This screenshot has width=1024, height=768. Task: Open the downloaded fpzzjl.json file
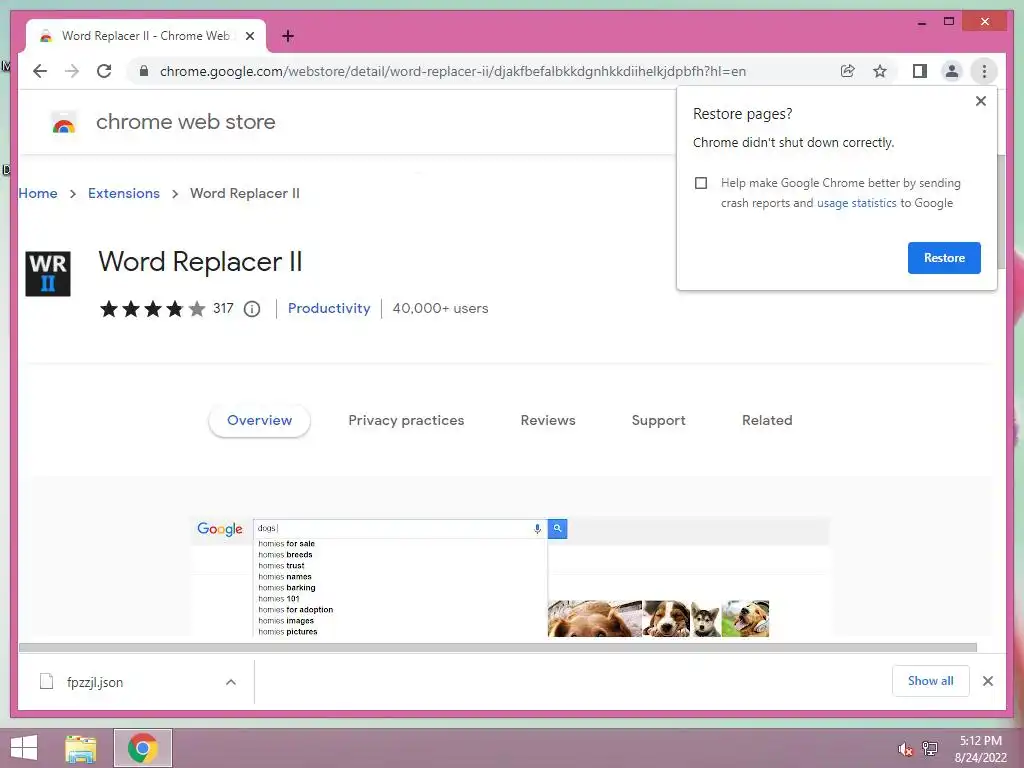[x=95, y=682]
